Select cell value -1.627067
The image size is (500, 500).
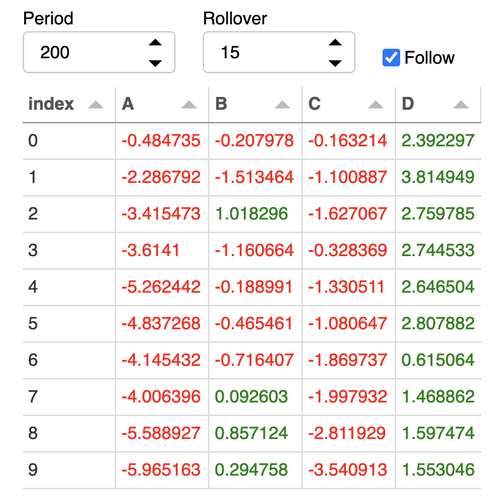coord(348,214)
